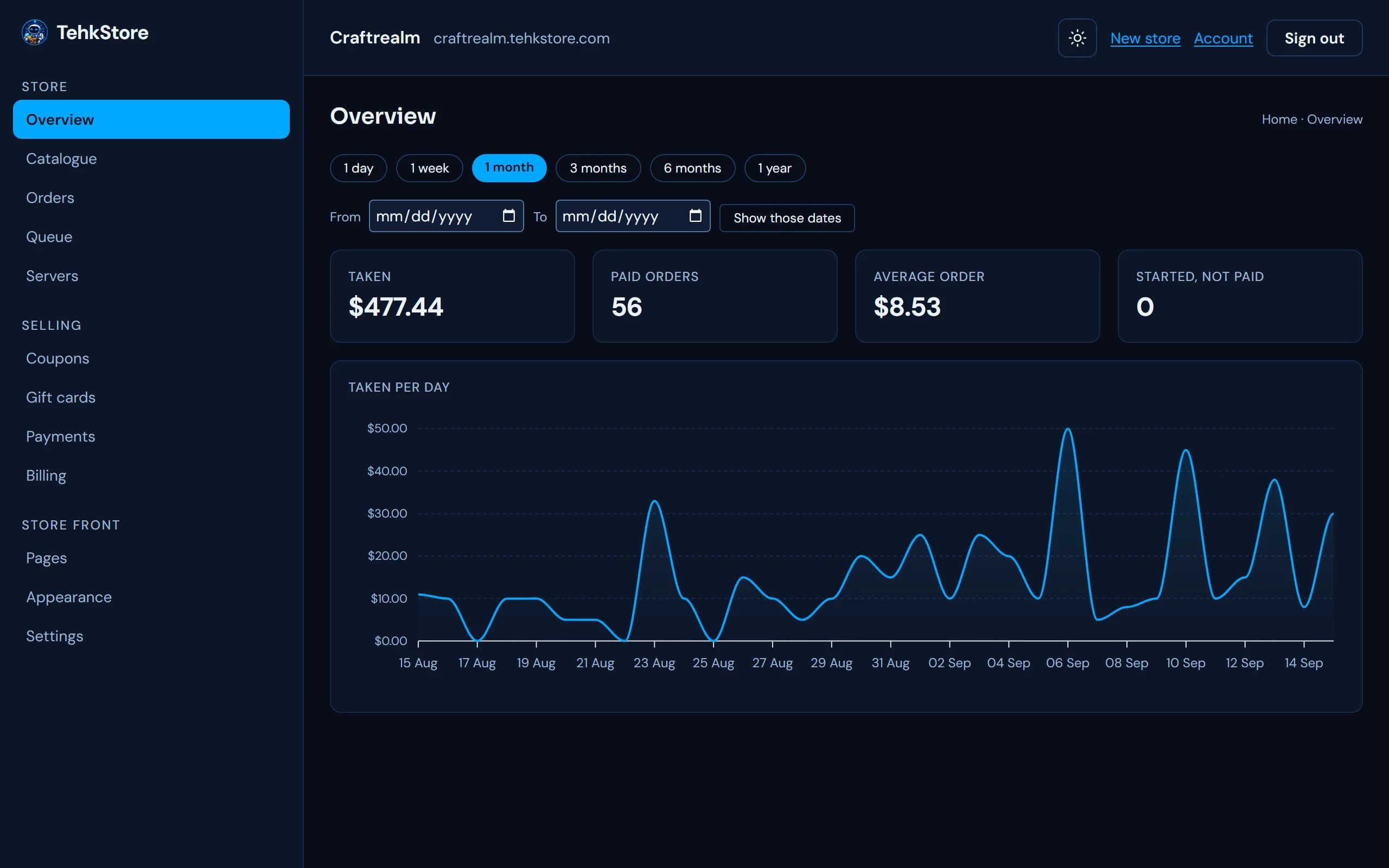
Task: Open the Account link
Action: coord(1223,38)
